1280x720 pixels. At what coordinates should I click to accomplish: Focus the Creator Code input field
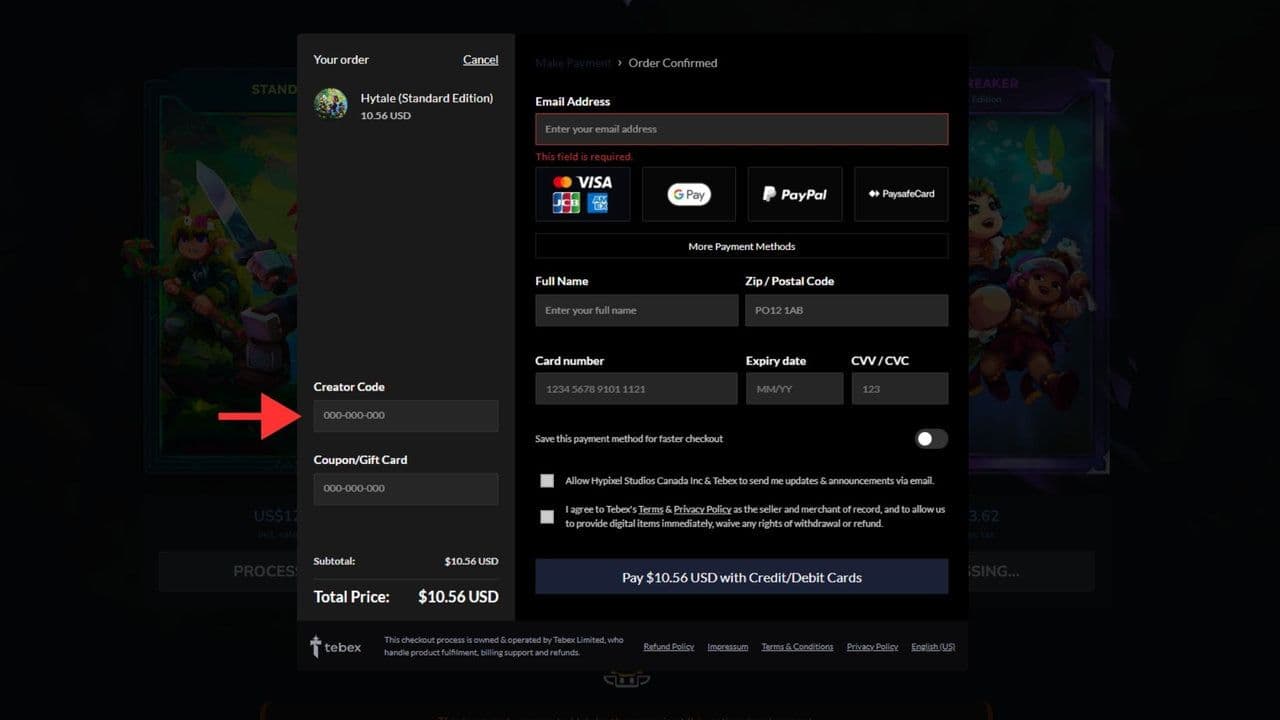(x=405, y=416)
